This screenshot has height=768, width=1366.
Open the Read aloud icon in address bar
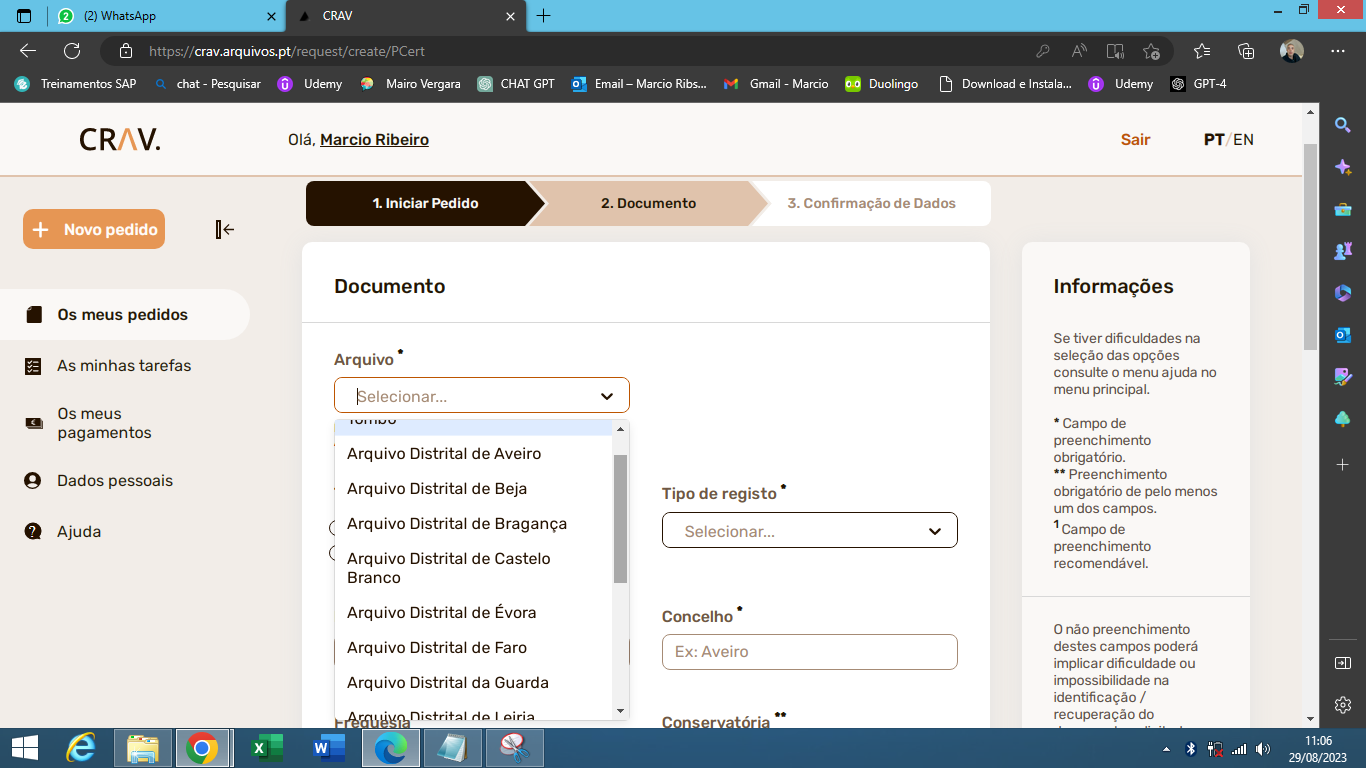(1079, 51)
